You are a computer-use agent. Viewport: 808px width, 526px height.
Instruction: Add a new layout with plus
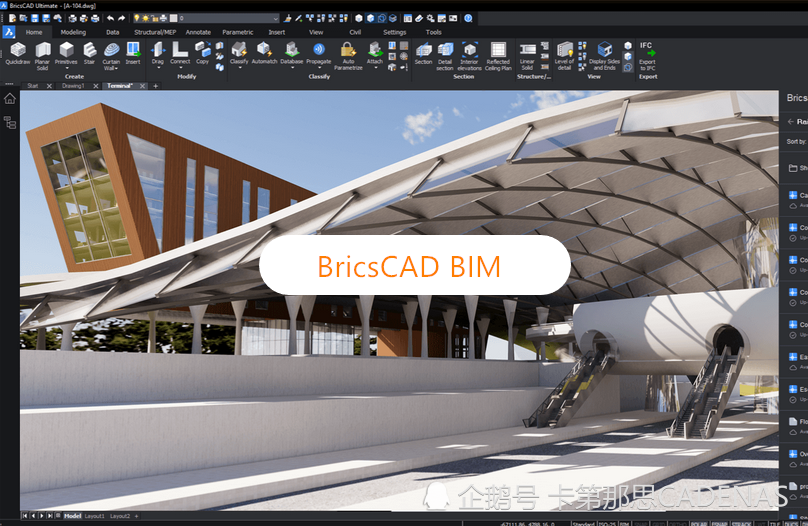point(136,516)
